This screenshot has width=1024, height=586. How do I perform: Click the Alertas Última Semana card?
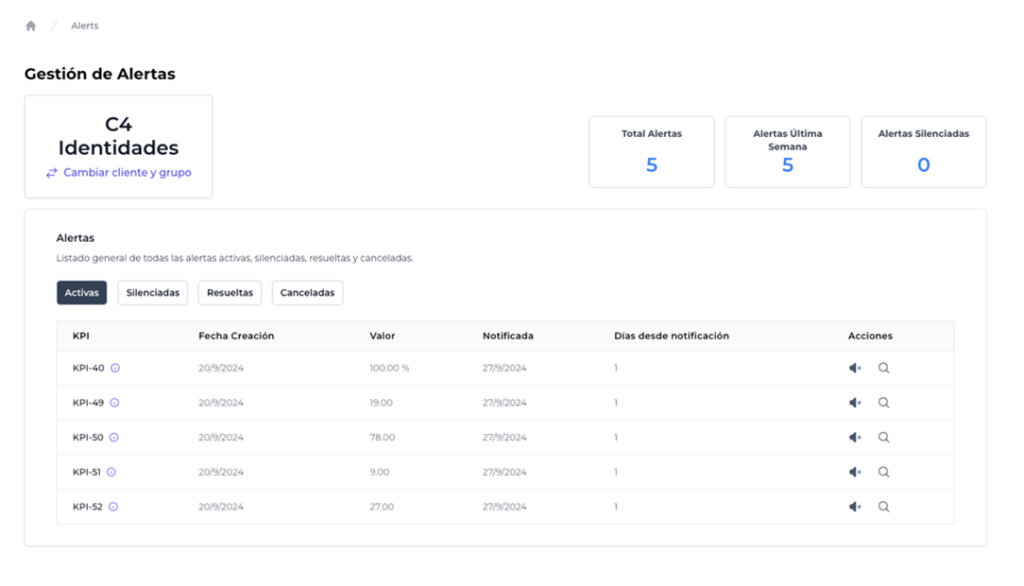[x=788, y=152]
